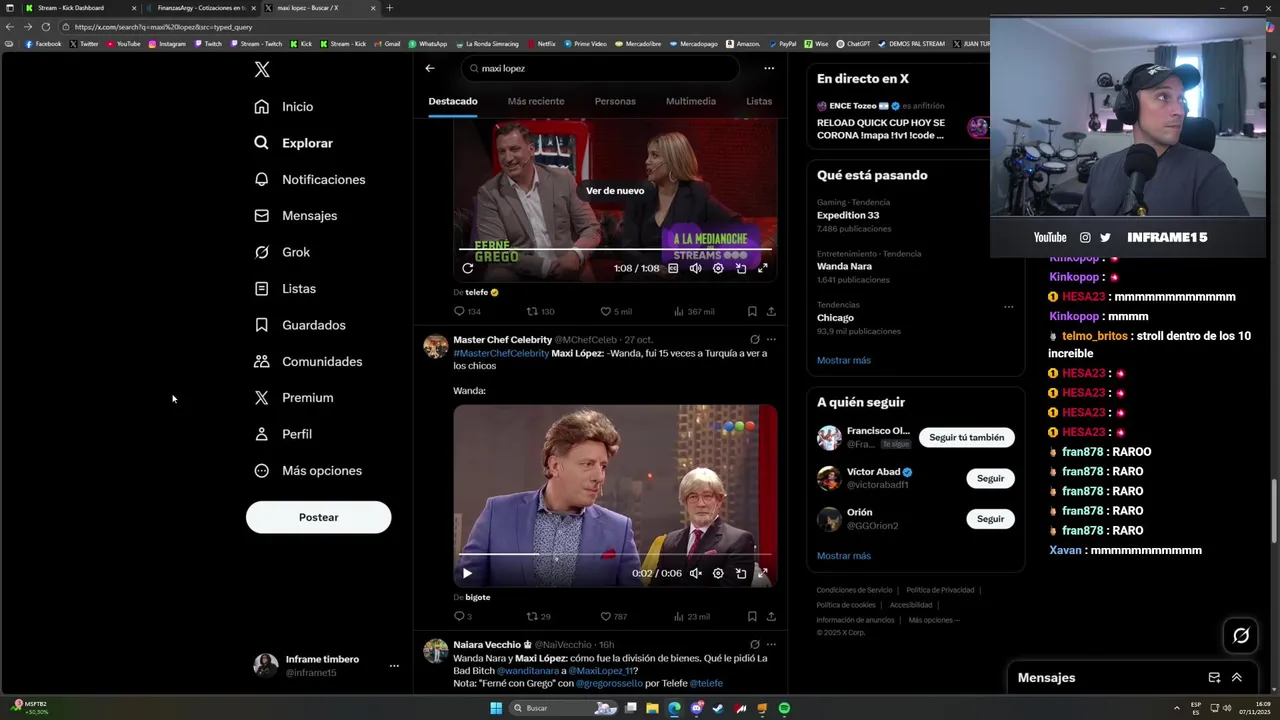
Task: Open search options three-dot menu
Action: pyautogui.click(x=769, y=68)
